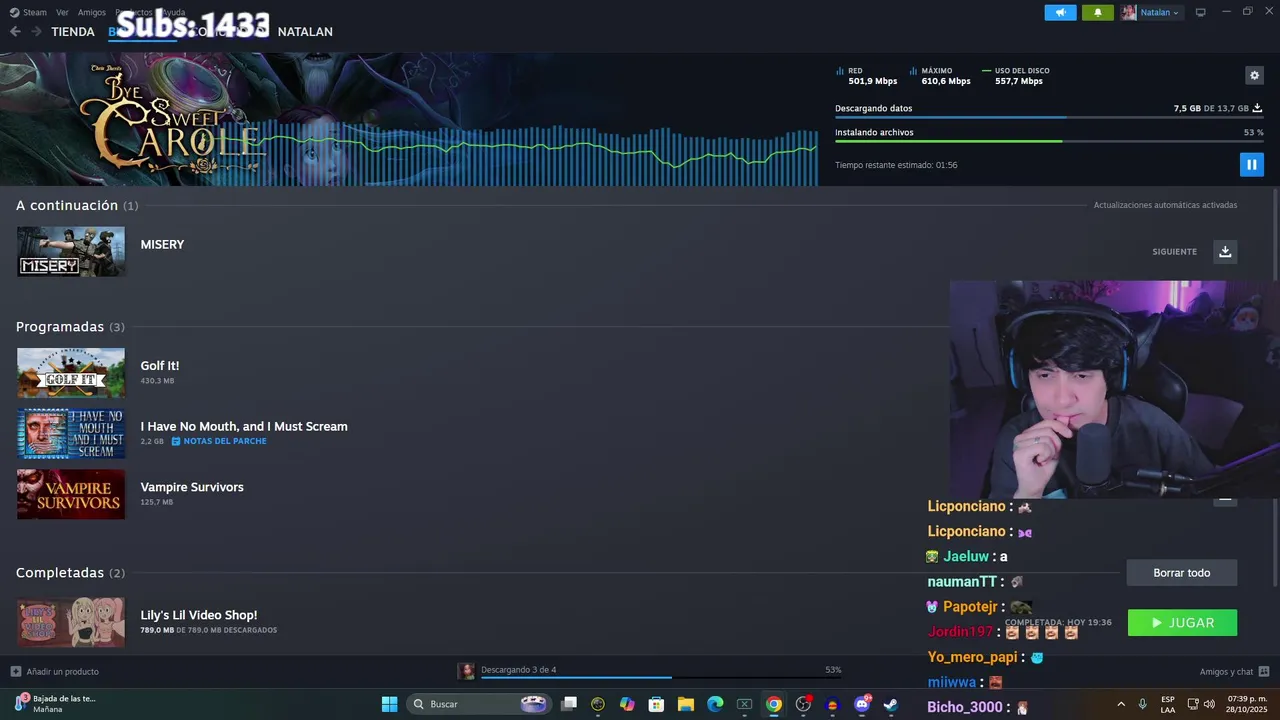The width and height of the screenshot is (1280, 720).
Task: Open Google Chrome from the taskbar
Action: pyautogui.click(x=774, y=704)
